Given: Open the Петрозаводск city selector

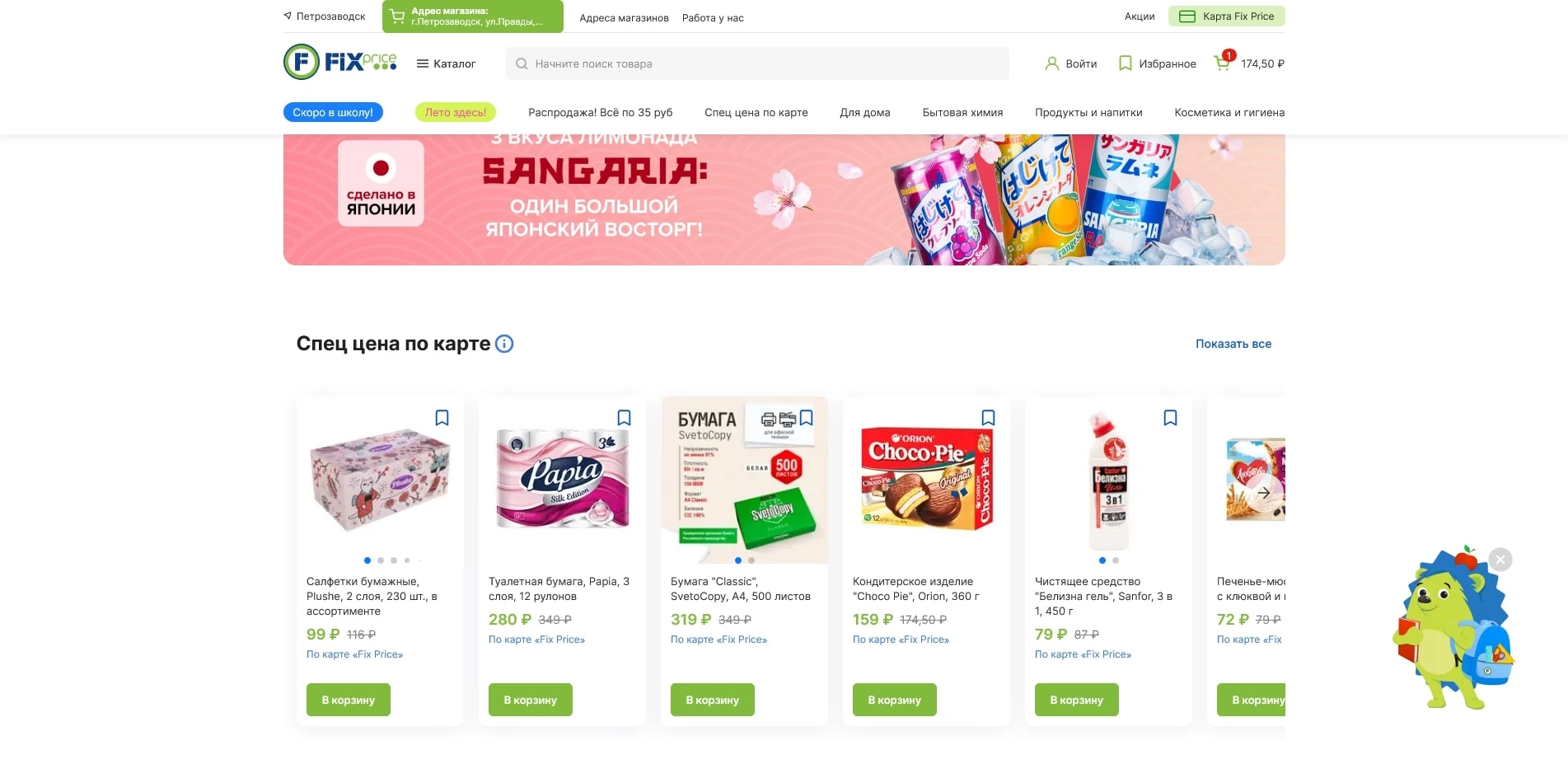Looking at the screenshot, I should point(330,16).
